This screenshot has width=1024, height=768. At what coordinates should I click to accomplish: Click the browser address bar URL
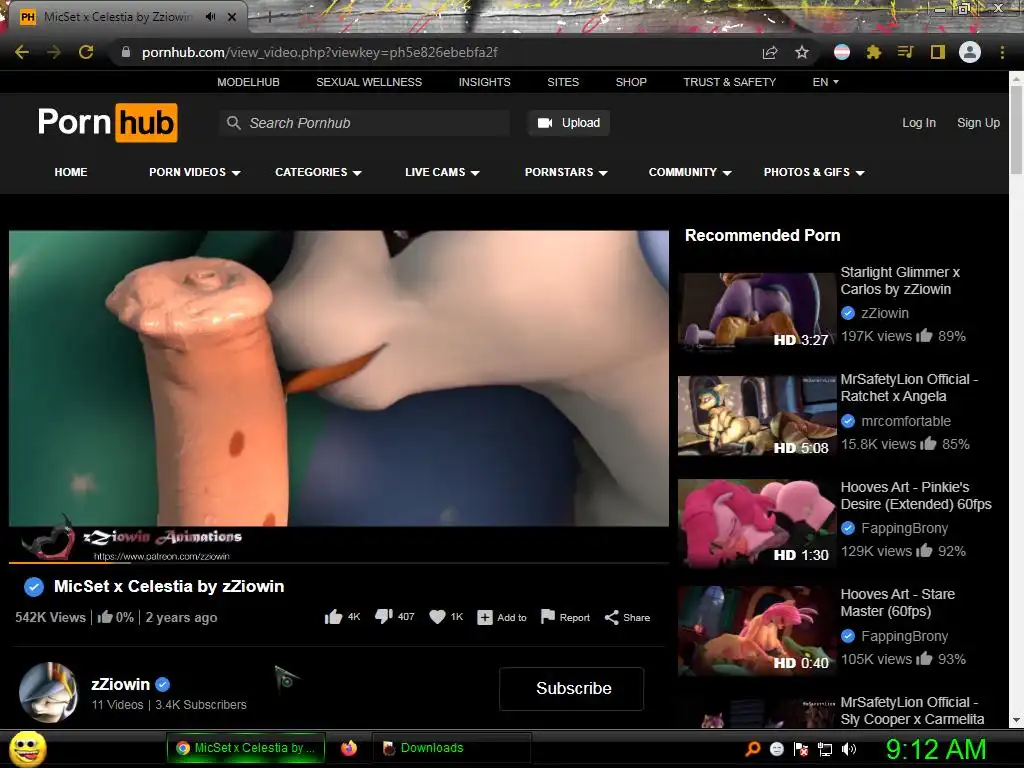click(320, 52)
